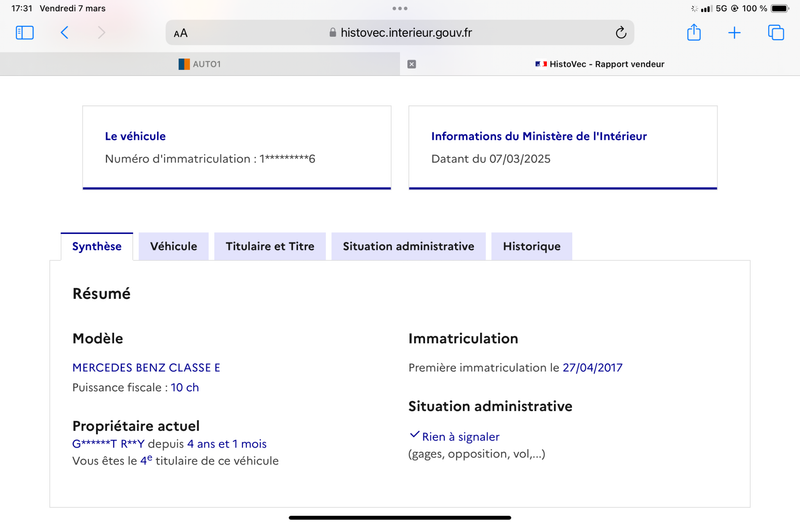Tap the battery indicator in status bar

point(780,8)
